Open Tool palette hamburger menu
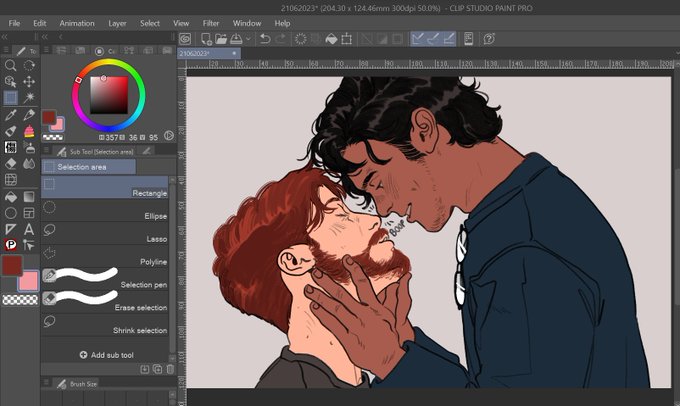The image size is (680, 406). point(6,51)
